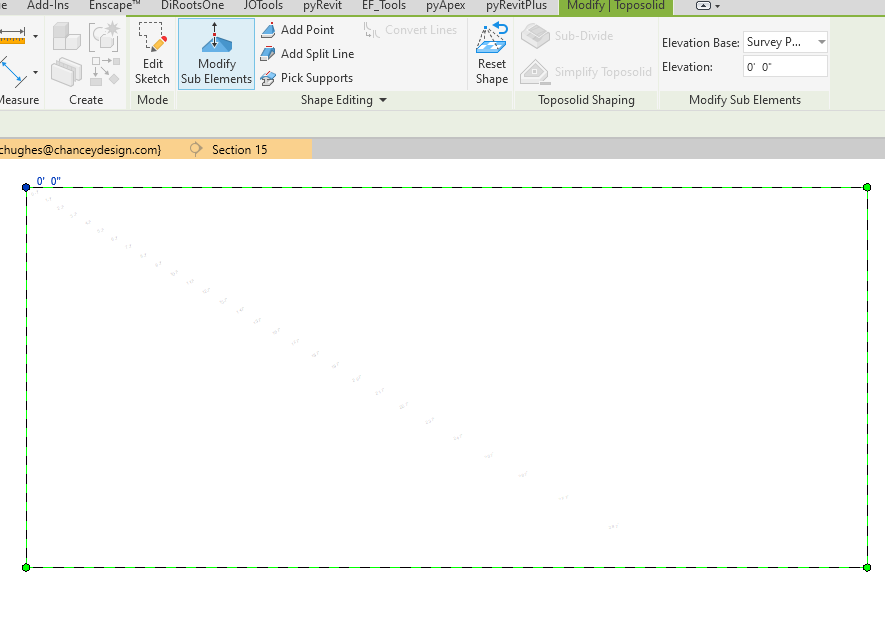Toggle the green corner grip on top-right boundary
This screenshot has height=621, width=885.
pos(866,187)
